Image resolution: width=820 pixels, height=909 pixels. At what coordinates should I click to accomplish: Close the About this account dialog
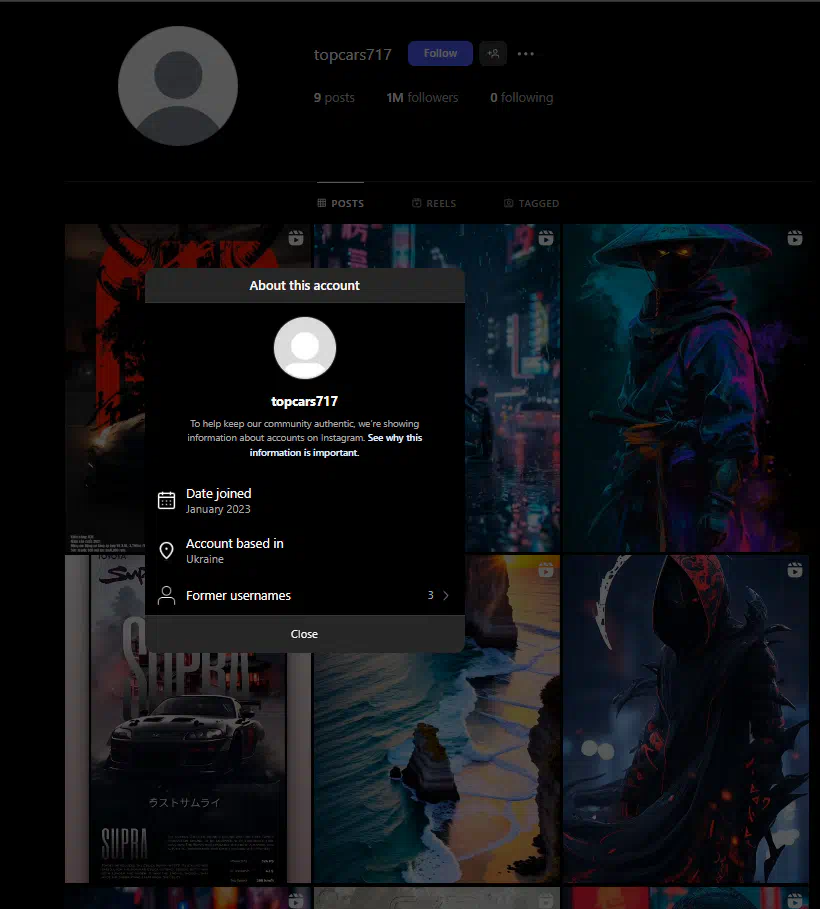[x=304, y=634]
